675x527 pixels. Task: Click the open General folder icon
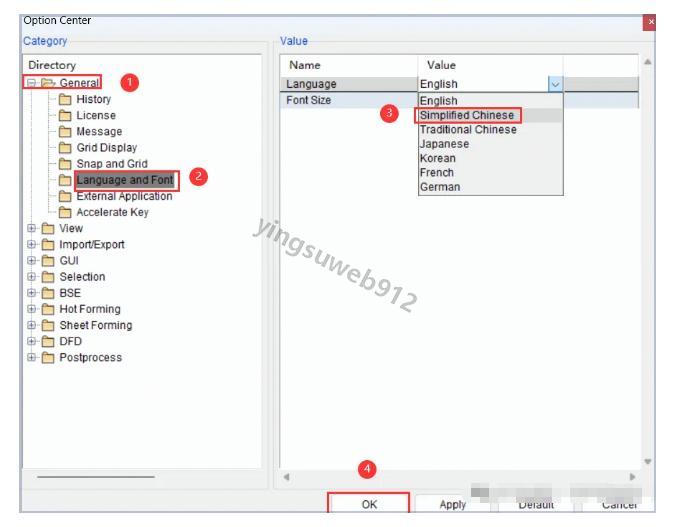[x=48, y=82]
